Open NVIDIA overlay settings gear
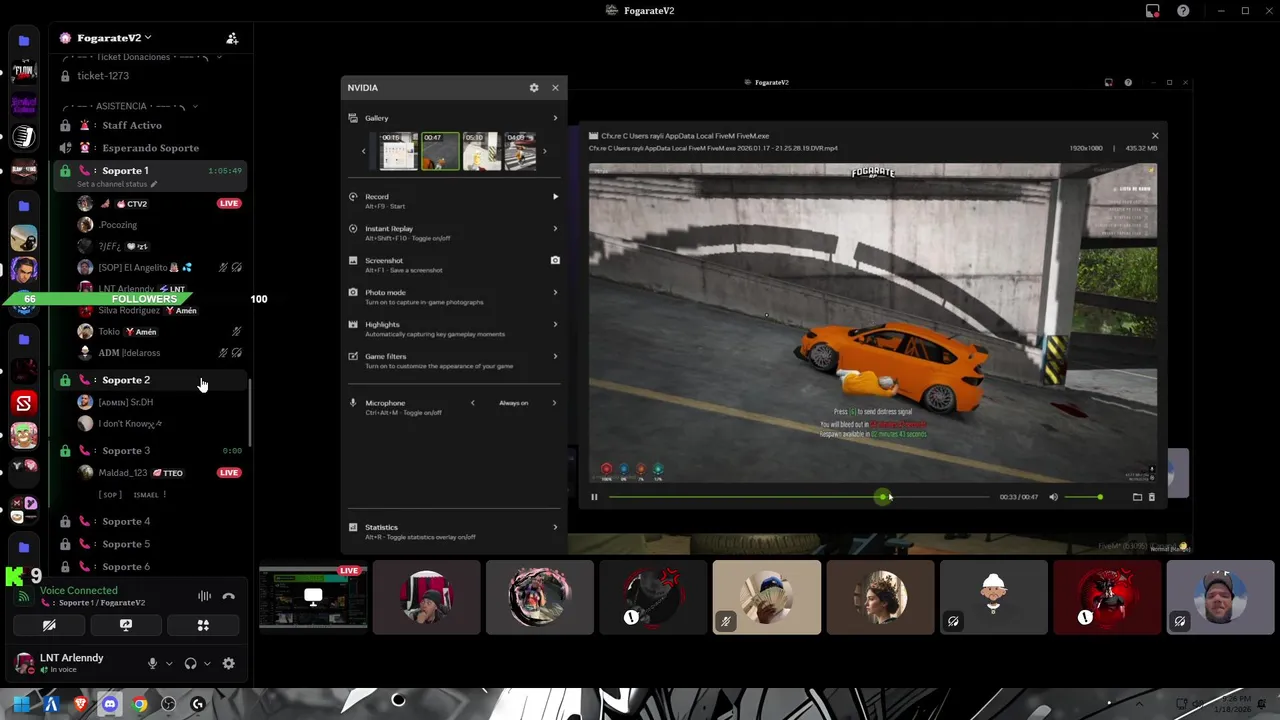This screenshot has height=720, width=1280. (534, 88)
